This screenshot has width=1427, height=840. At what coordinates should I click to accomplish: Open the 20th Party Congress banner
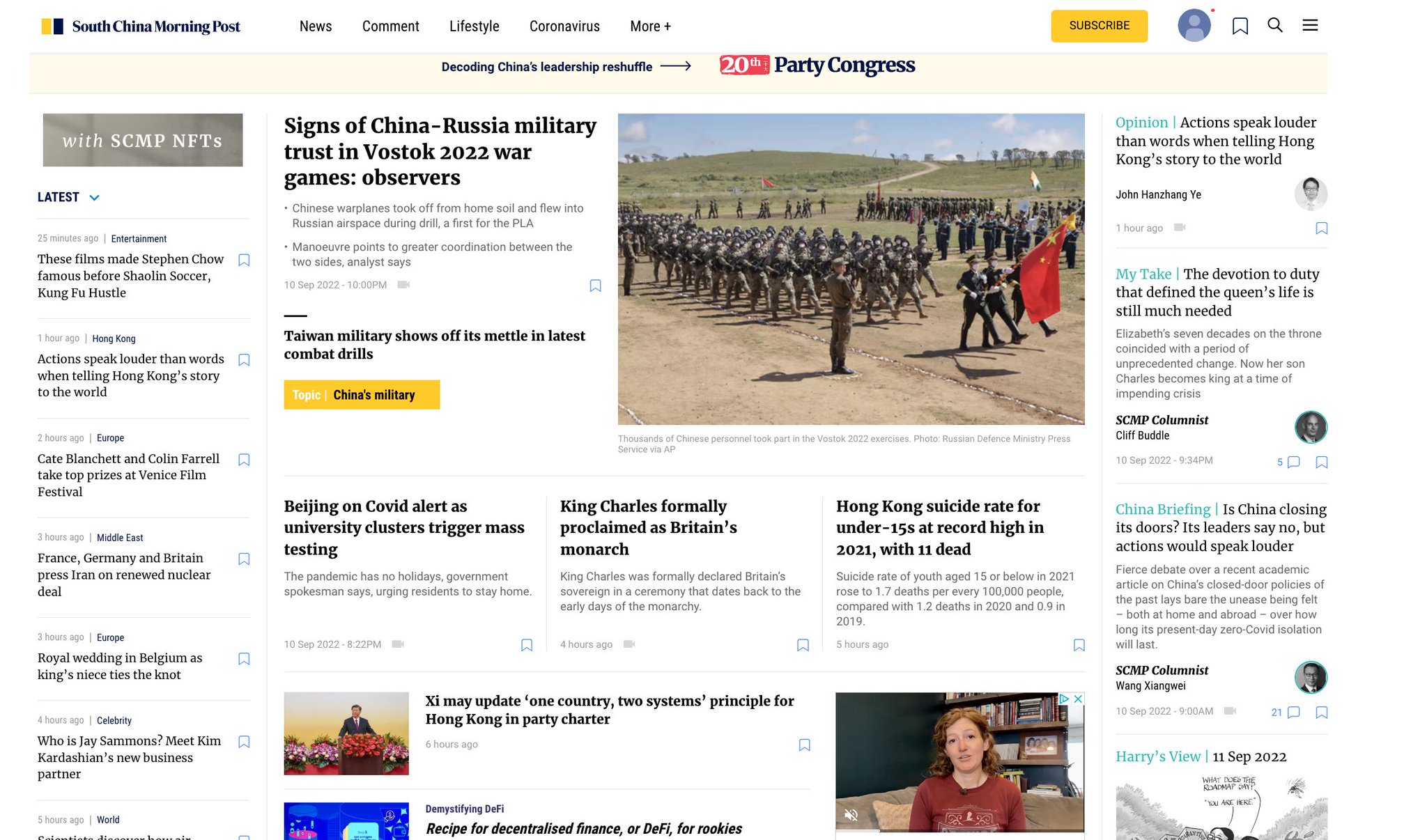click(817, 65)
